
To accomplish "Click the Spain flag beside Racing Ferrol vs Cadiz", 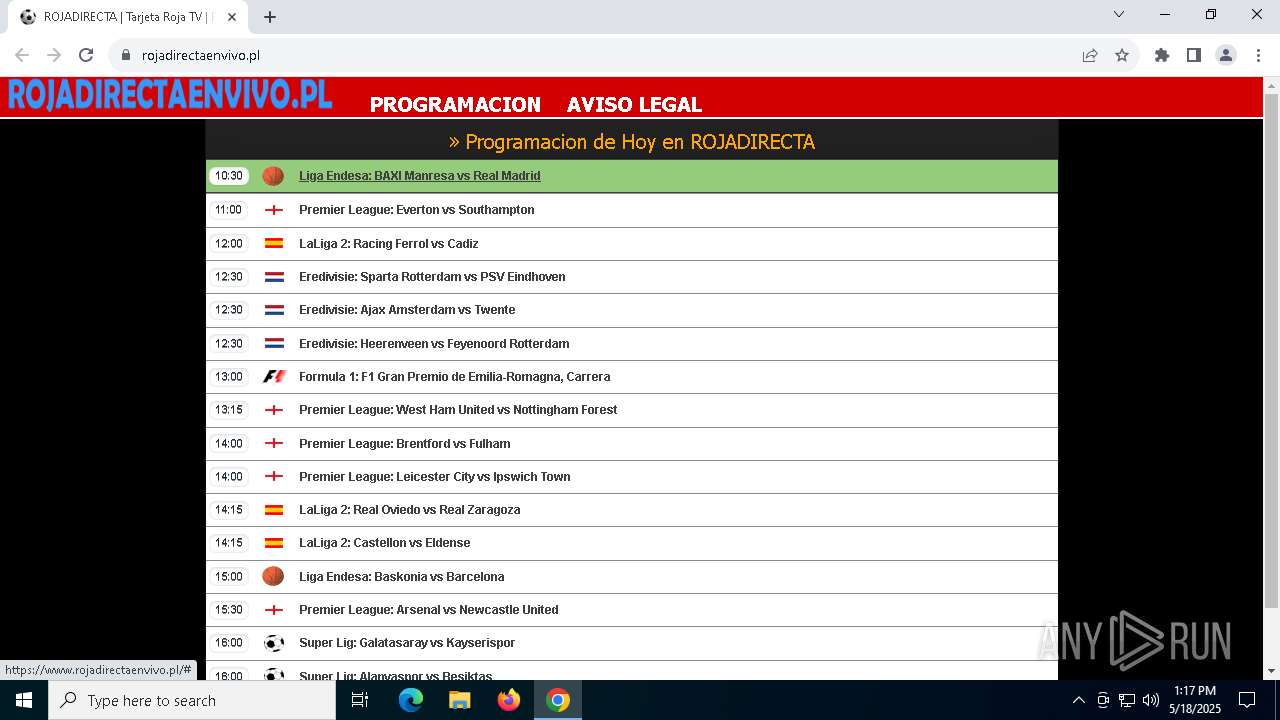I will (273, 243).
